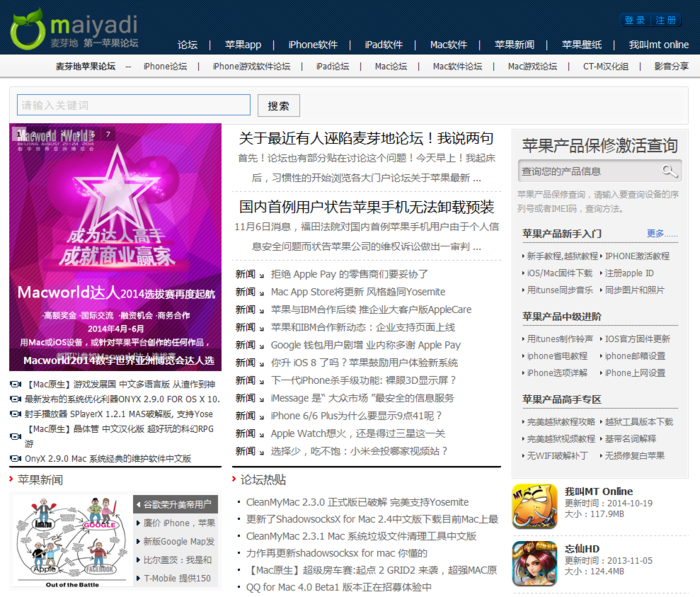Screen dimensions: 700x597
Task: Select slide number 7 on the banner
Action: click(108, 134)
